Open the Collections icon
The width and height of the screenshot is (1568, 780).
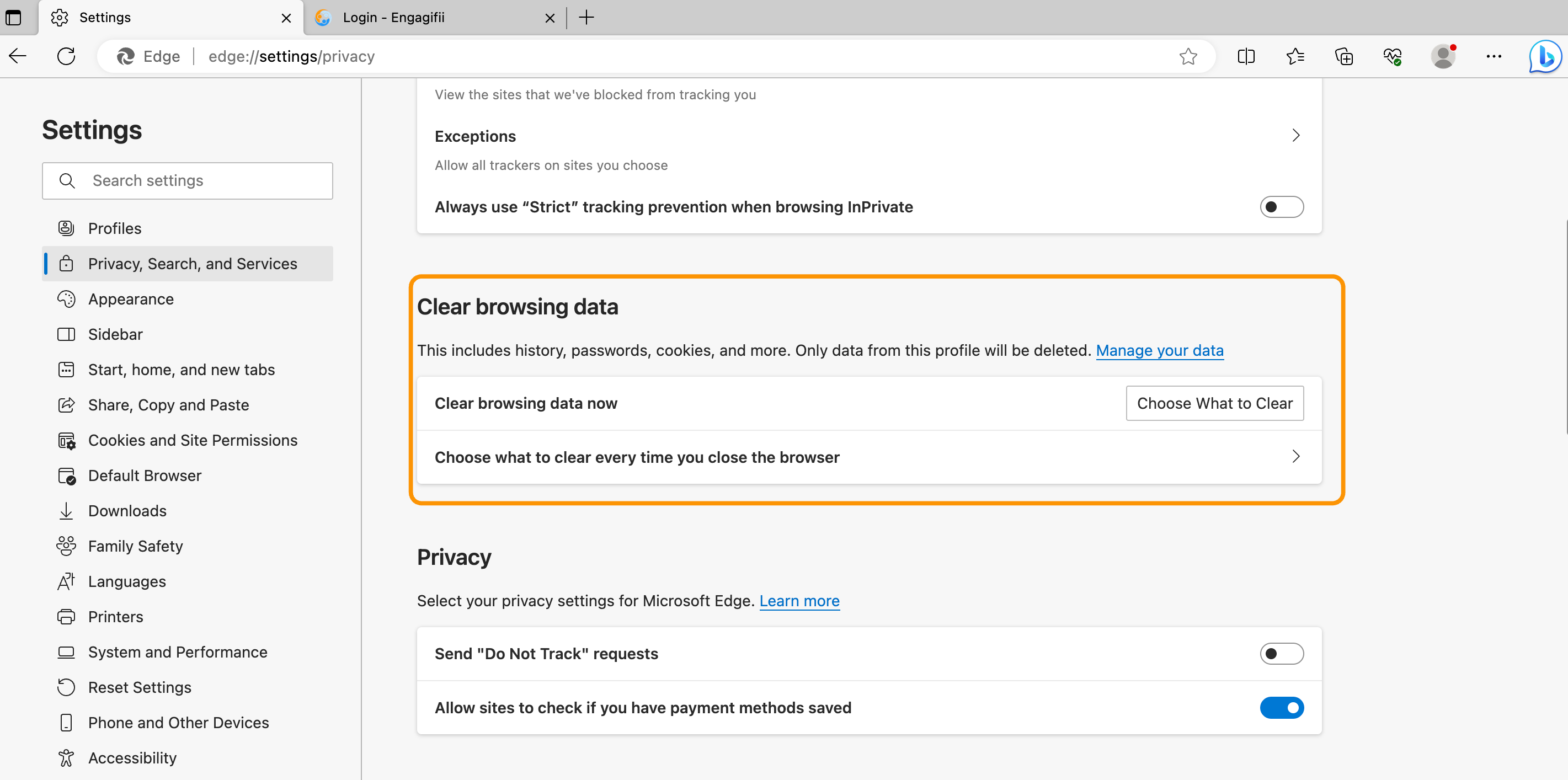[1343, 57]
